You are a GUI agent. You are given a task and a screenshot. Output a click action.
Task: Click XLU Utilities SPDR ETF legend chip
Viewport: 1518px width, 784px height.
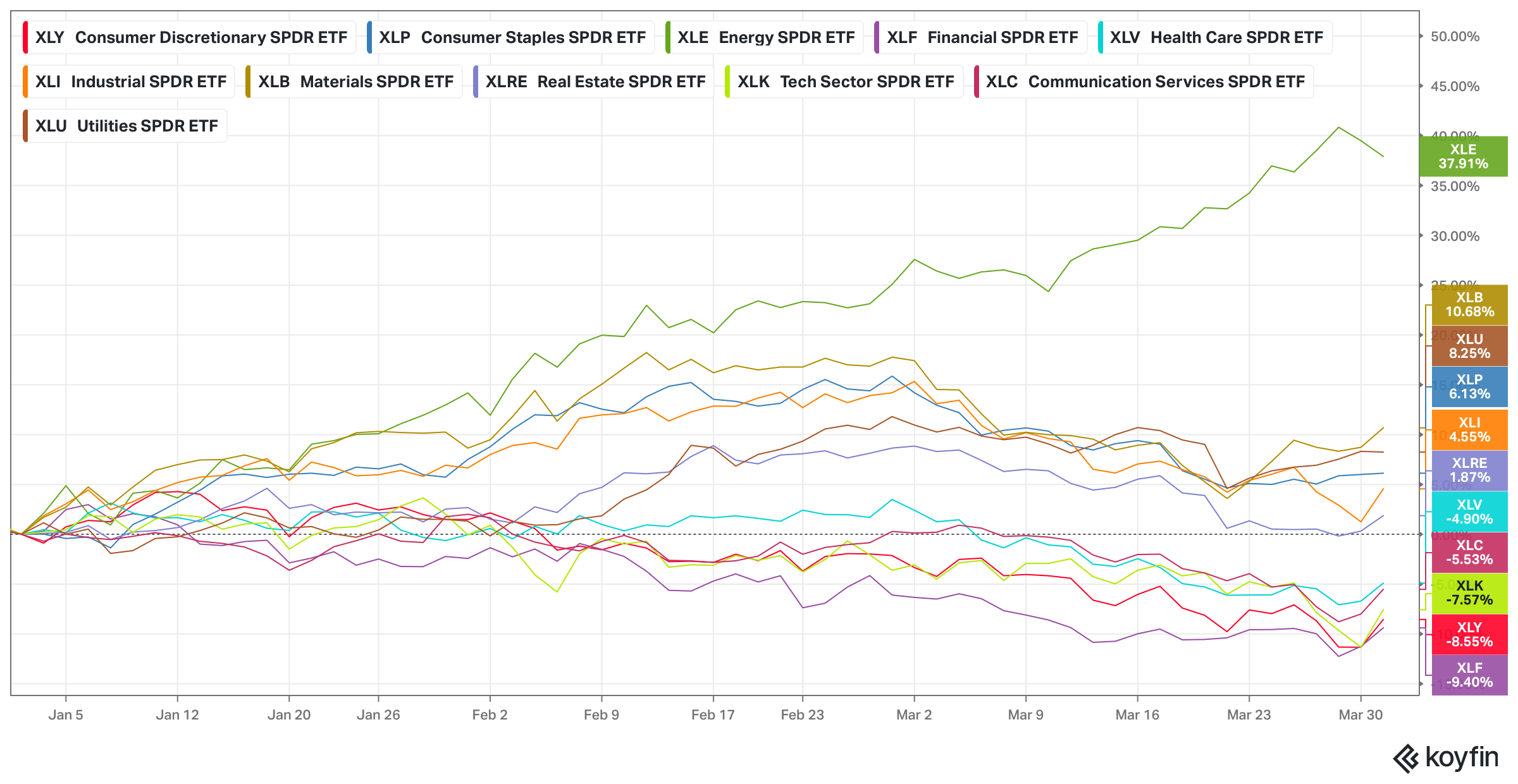(x=126, y=126)
